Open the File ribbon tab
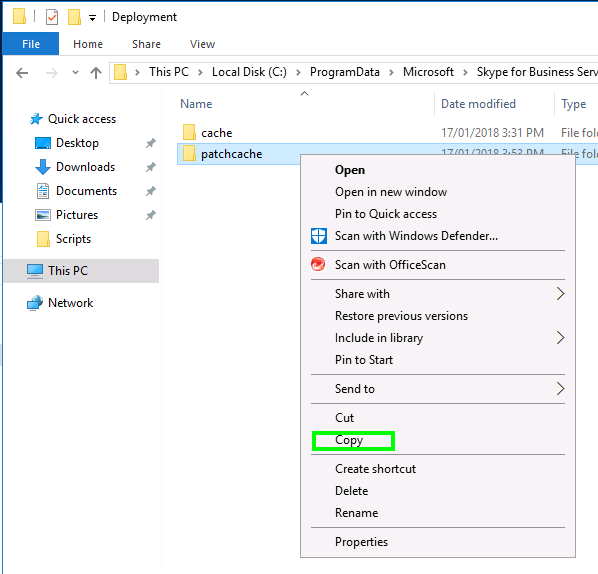598x574 pixels. (31, 44)
